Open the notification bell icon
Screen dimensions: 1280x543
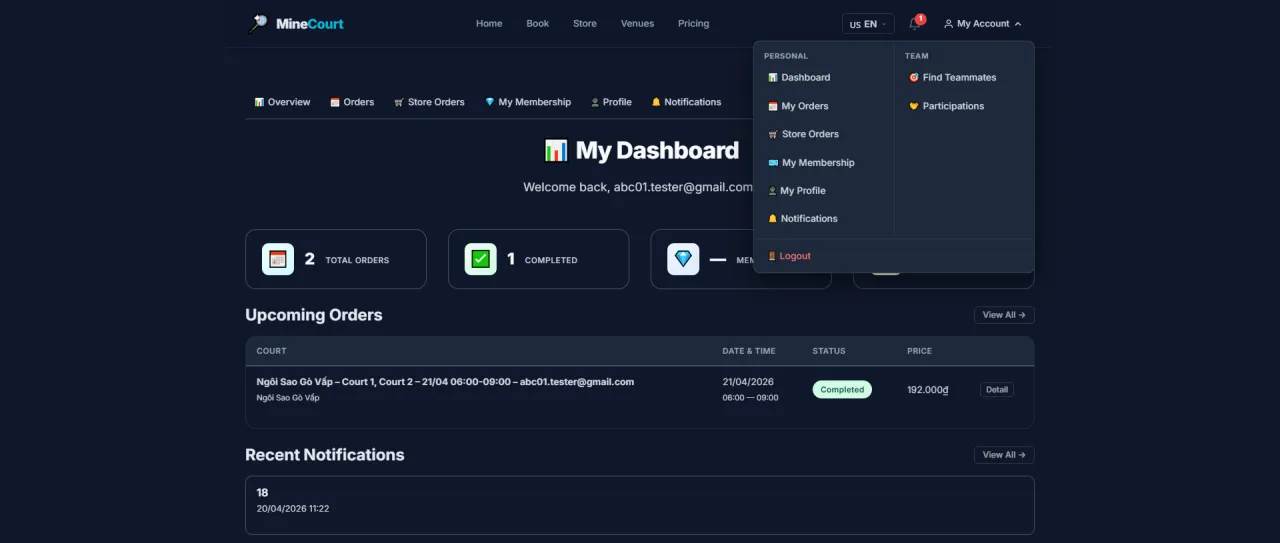(914, 24)
